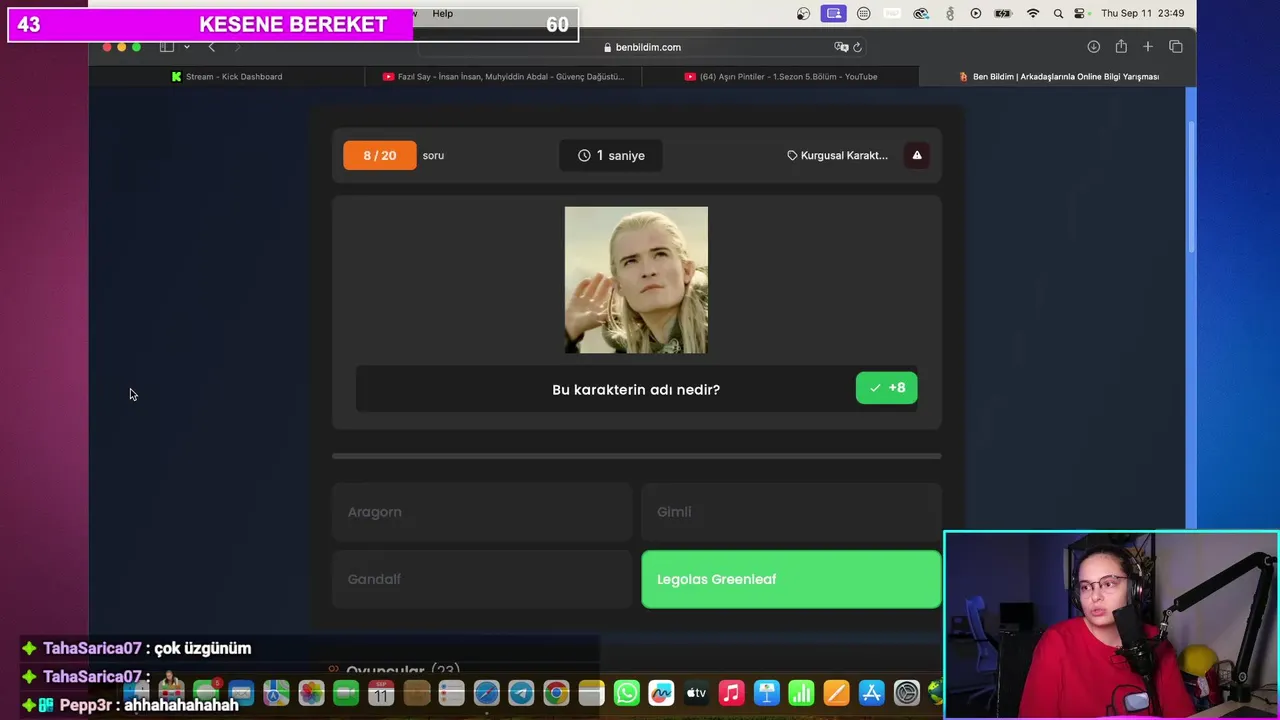Open Pages from the Dock
The height and width of the screenshot is (720, 1280).
(x=836, y=693)
